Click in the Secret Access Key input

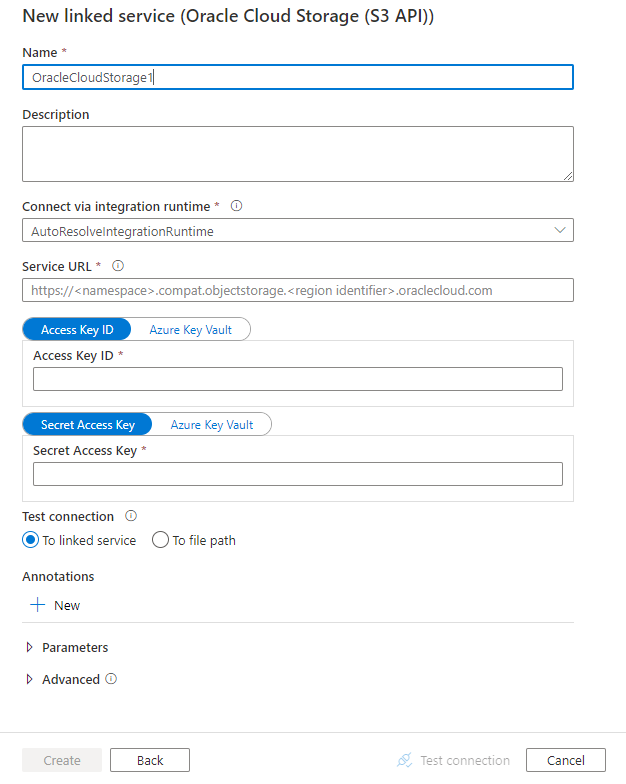[298, 474]
